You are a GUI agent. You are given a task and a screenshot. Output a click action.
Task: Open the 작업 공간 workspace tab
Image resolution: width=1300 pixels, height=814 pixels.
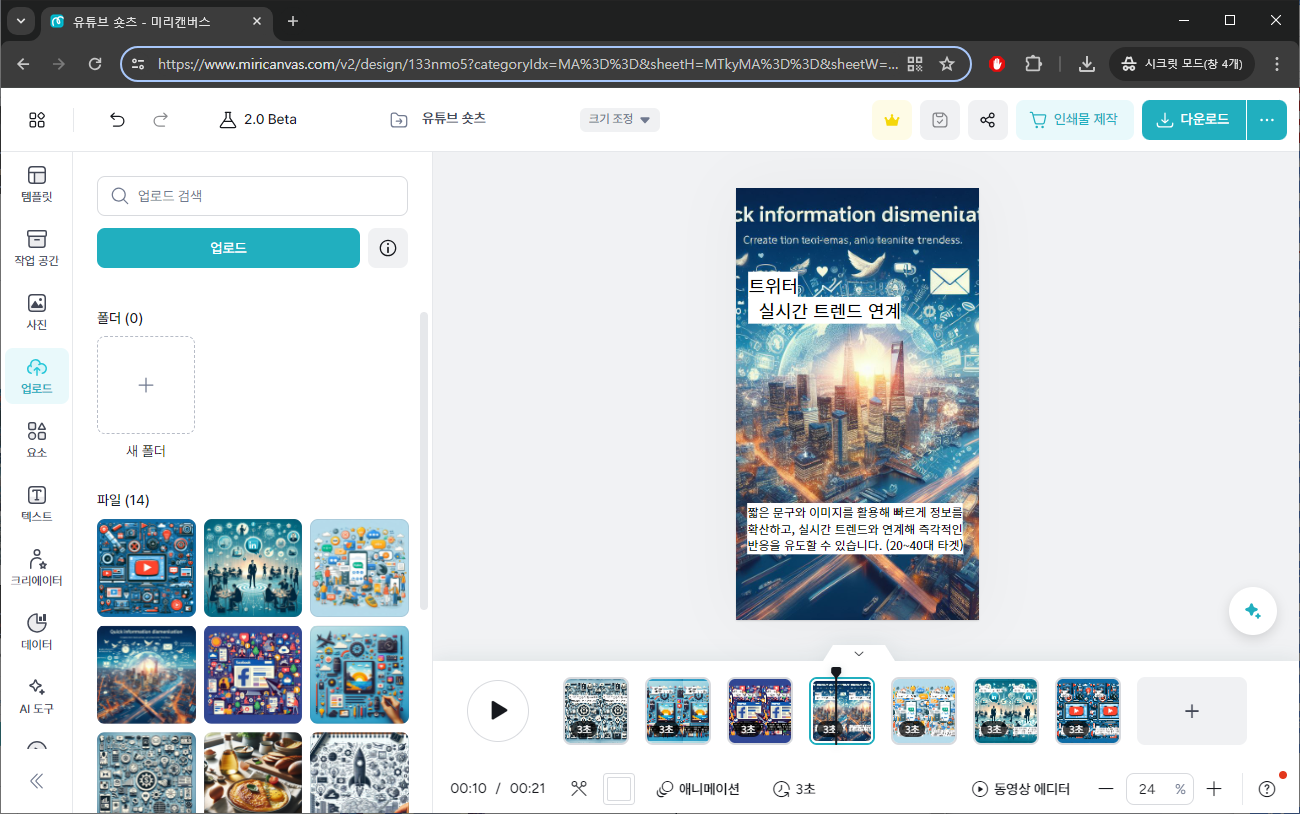37,248
